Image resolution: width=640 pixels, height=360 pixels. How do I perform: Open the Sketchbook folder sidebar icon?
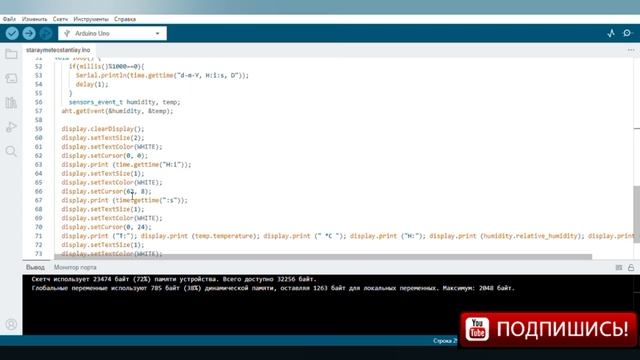11,54
